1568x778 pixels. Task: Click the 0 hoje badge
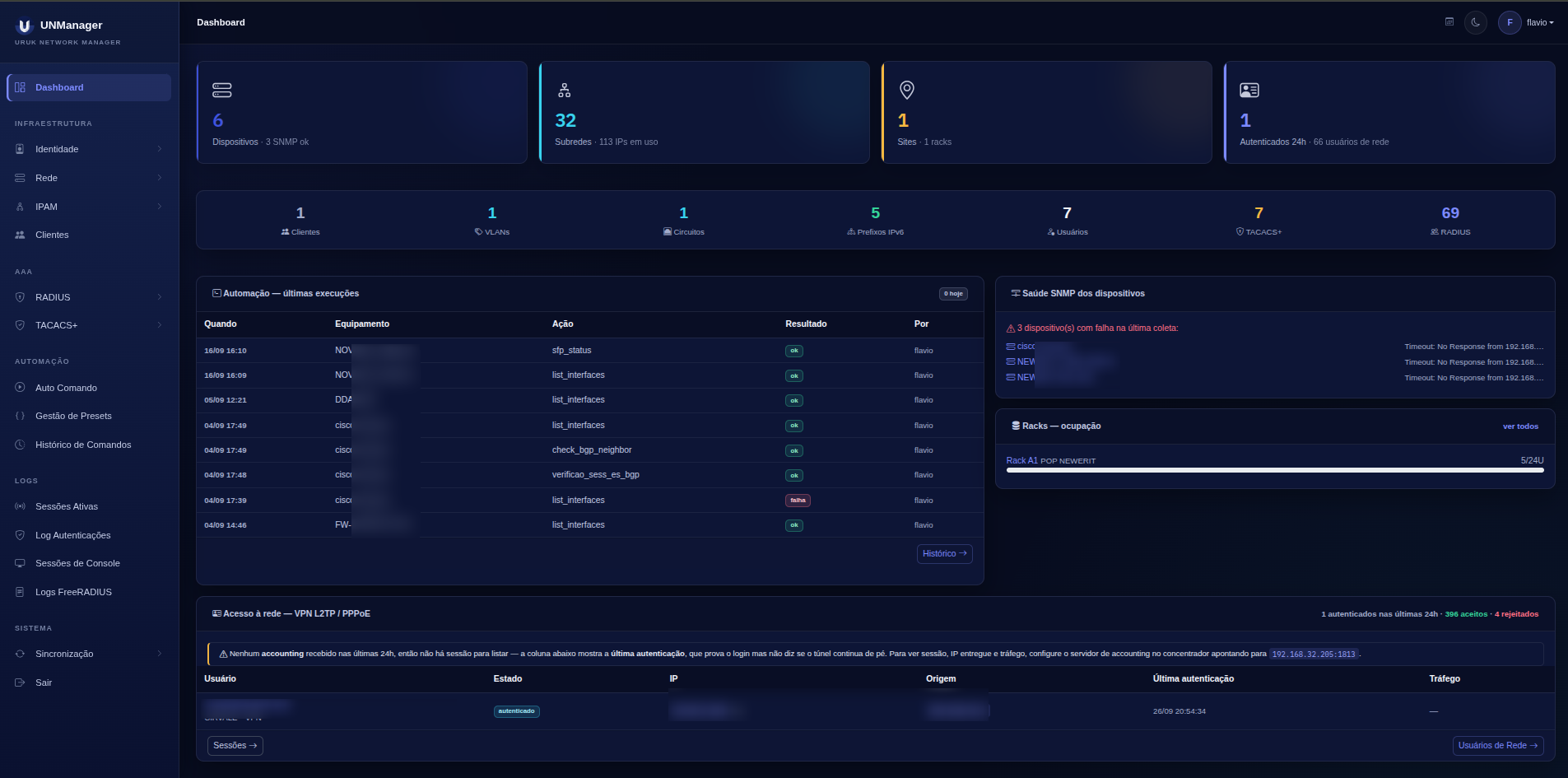pyautogui.click(x=953, y=294)
